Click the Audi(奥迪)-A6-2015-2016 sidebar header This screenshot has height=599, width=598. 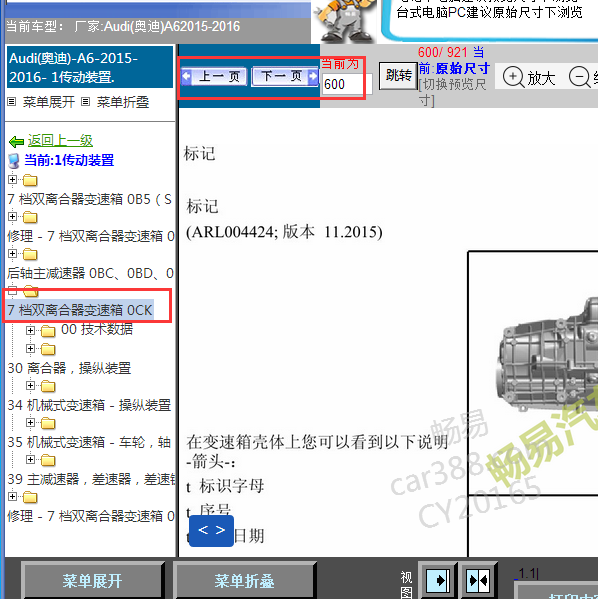pos(90,68)
